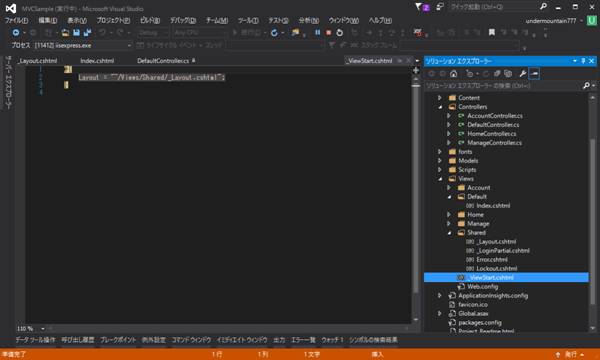Select Error.cshtml in the tree
Image resolution: width=600 pixels, height=360 pixels.
pyautogui.click(x=492, y=260)
